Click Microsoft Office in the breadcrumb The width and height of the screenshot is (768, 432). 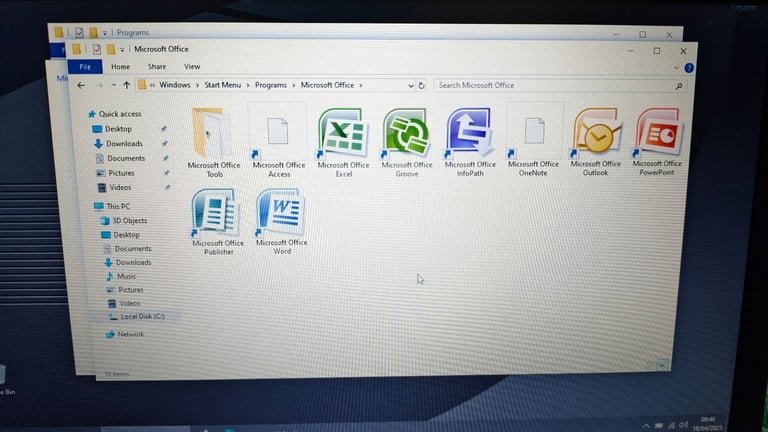tap(327, 85)
